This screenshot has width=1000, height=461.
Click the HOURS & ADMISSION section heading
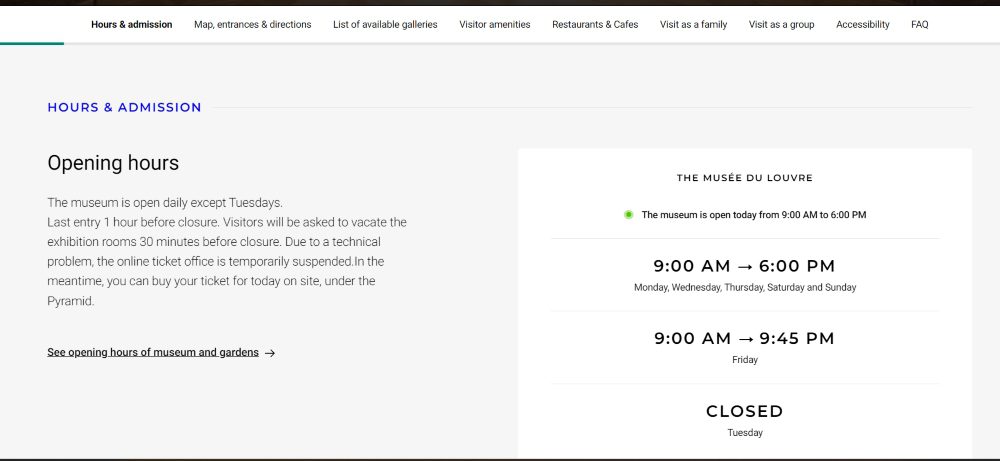pos(124,108)
